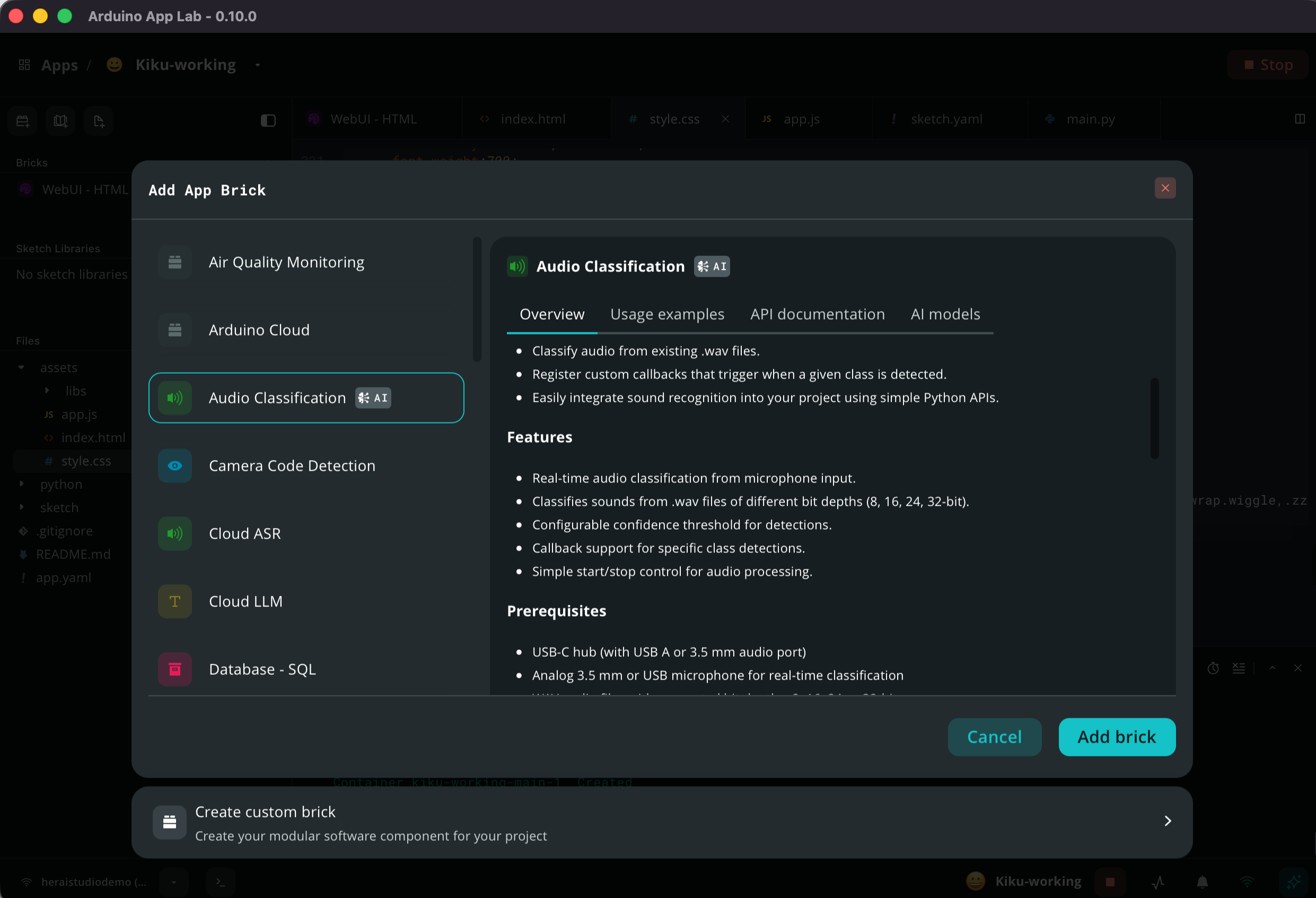
Task: Click the Database - SQL archive icon
Action: pos(175,669)
